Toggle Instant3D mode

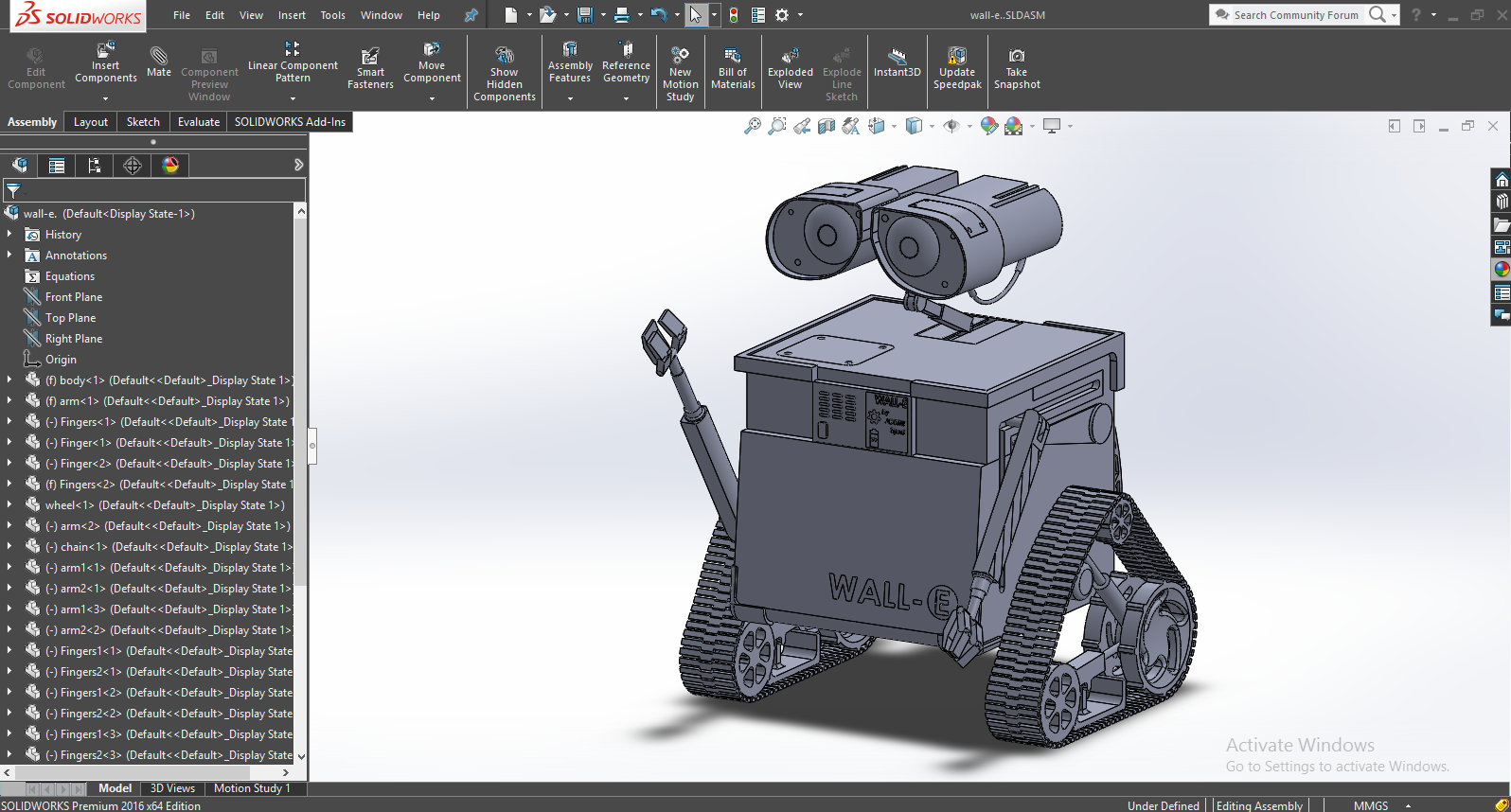897,62
